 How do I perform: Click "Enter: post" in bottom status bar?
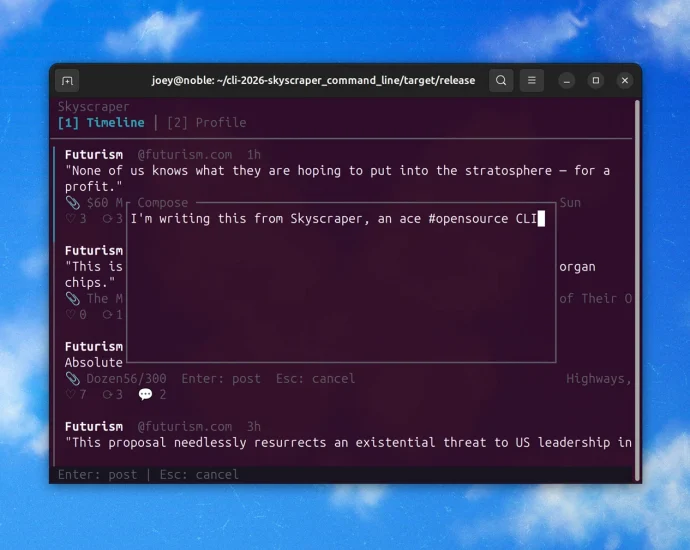(x=98, y=475)
